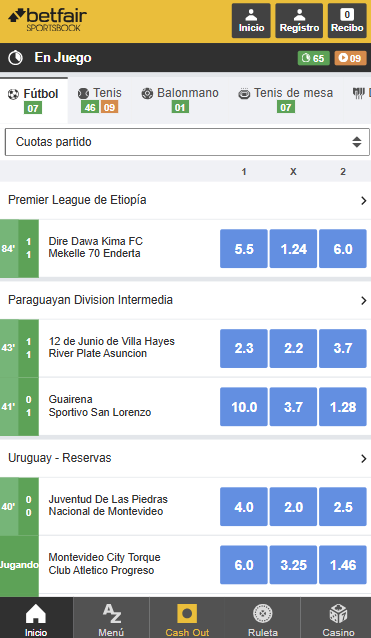Image resolution: width=371 pixels, height=638 pixels.
Task: Switch to the Balonmano tab
Action: (180, 100)
